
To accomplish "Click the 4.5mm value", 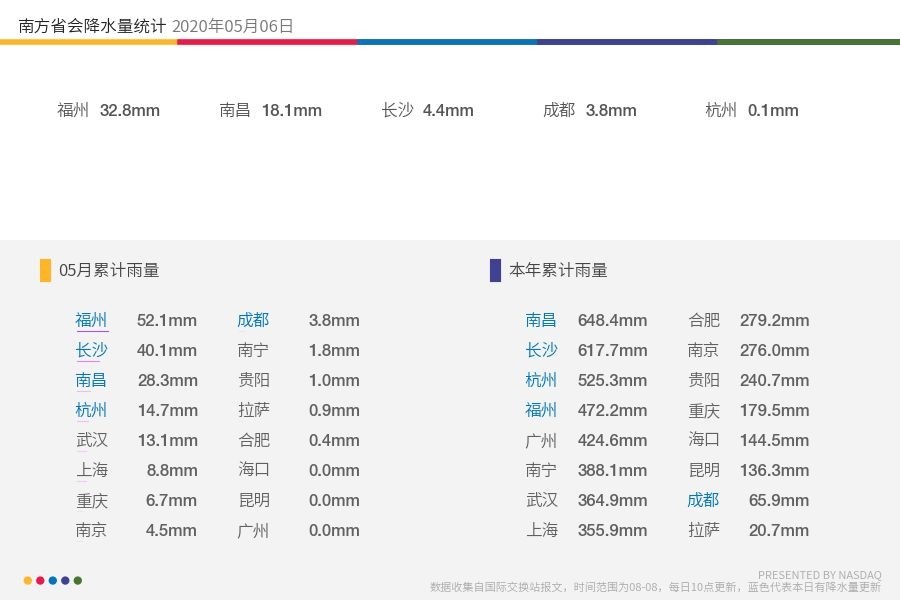I will tap(171, 530).
